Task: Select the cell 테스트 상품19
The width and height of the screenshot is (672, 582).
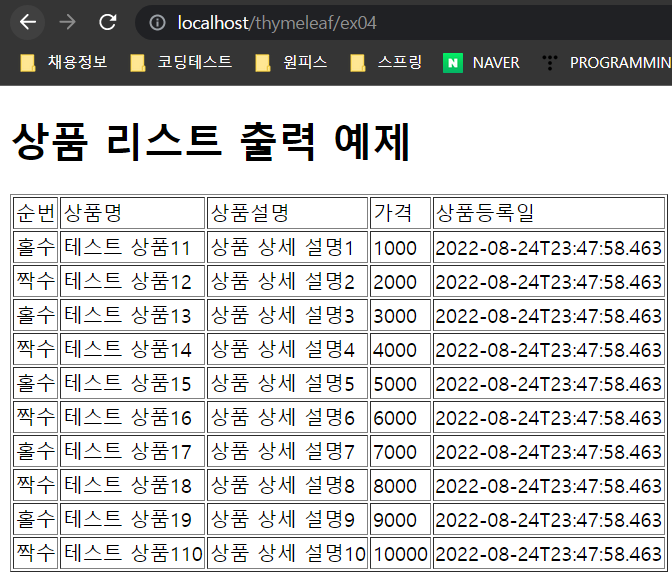Action: click(132, 519)
